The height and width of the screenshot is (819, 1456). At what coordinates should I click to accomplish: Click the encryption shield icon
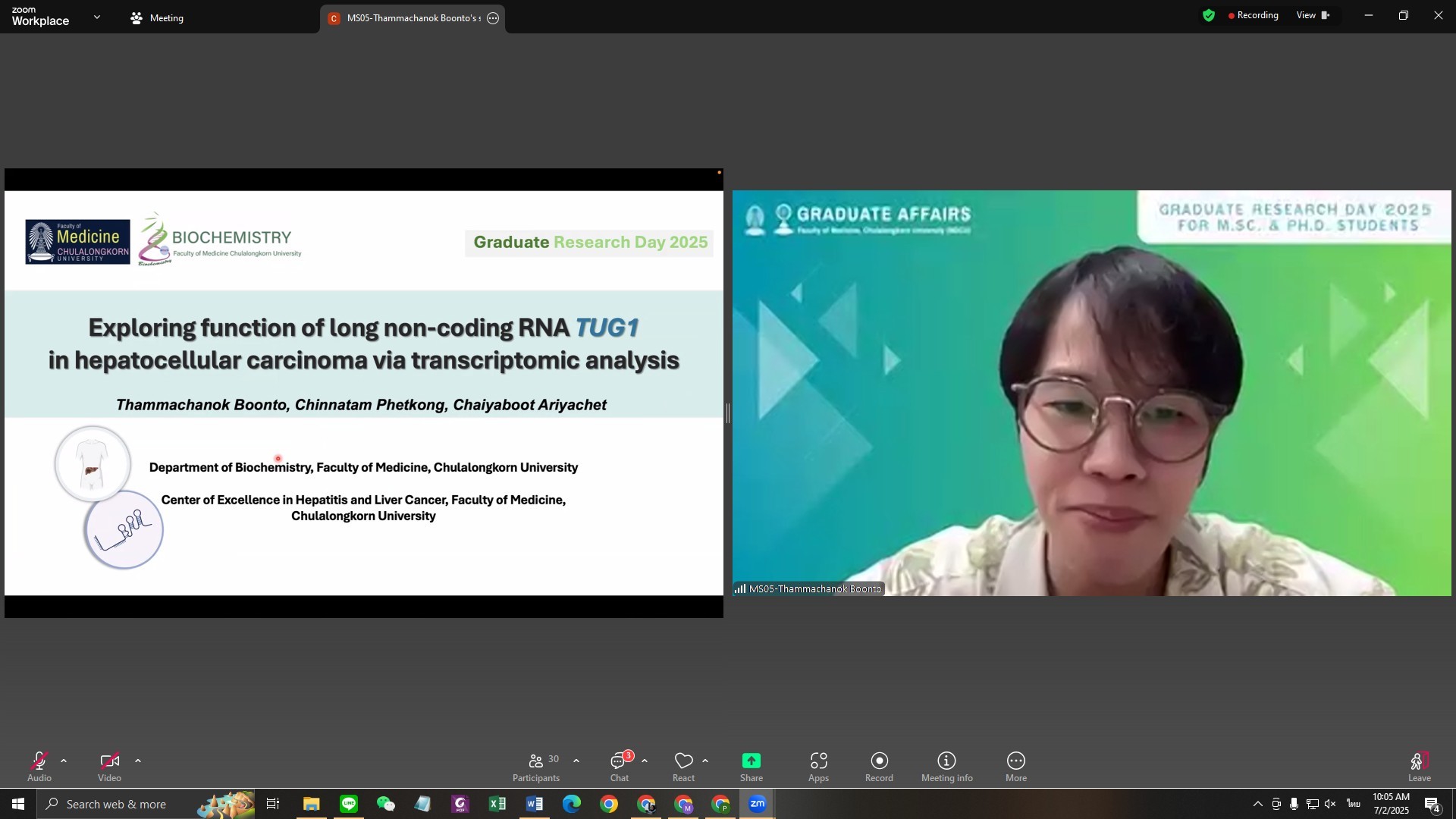click(x=1209, y=15)
